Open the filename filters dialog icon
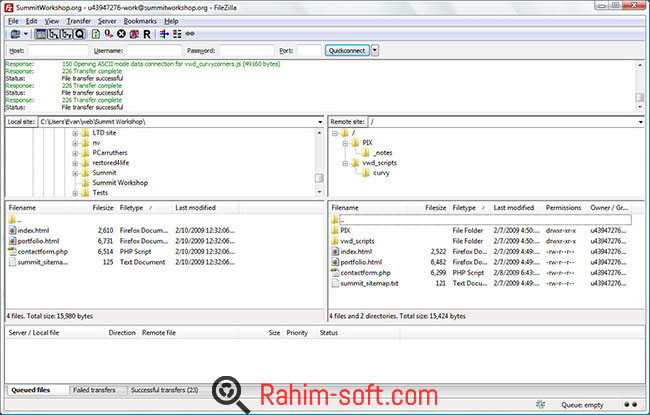 point(164,34)
